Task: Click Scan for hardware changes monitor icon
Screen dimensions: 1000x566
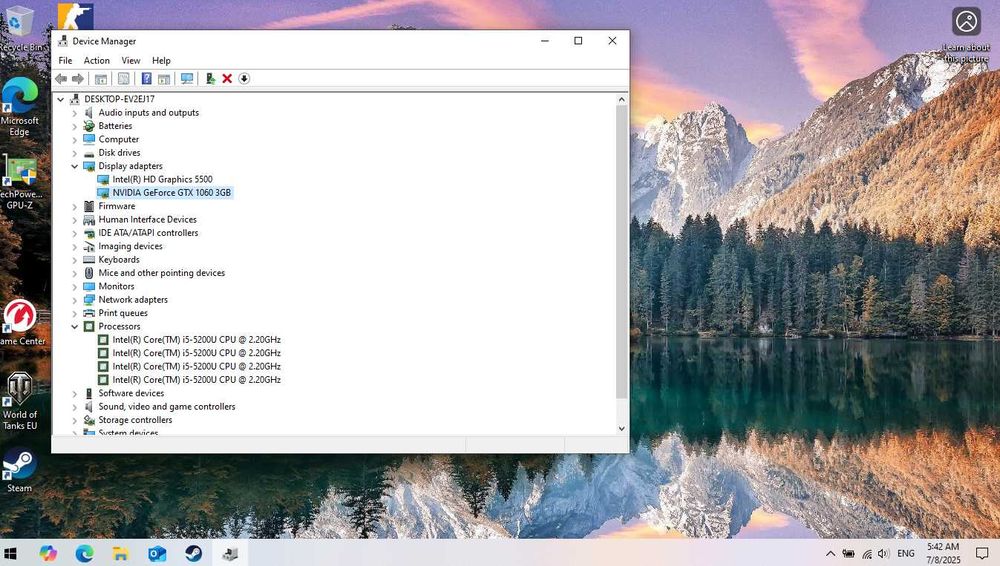Action: [x=187, y=78]
